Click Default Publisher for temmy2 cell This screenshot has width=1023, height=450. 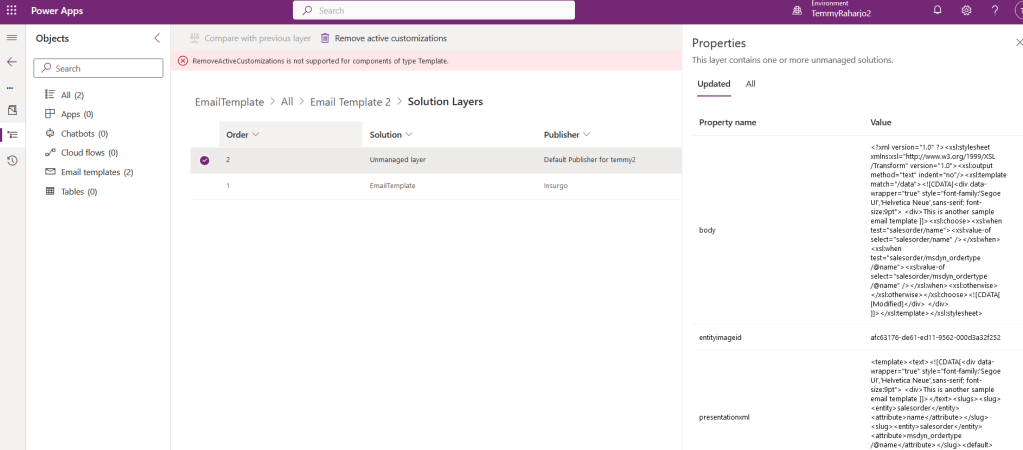[588, 160]
